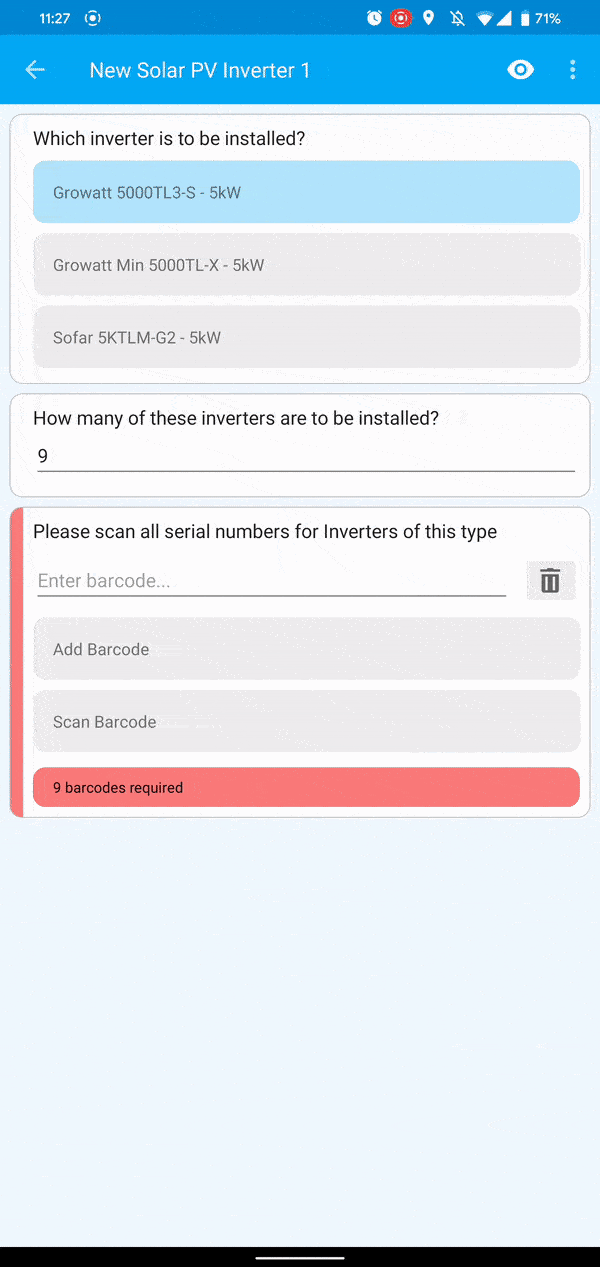600x1267 pixels.
Task: Choose Growatt Min 5000TL-X - 5kW
Action: pos(306,265)
